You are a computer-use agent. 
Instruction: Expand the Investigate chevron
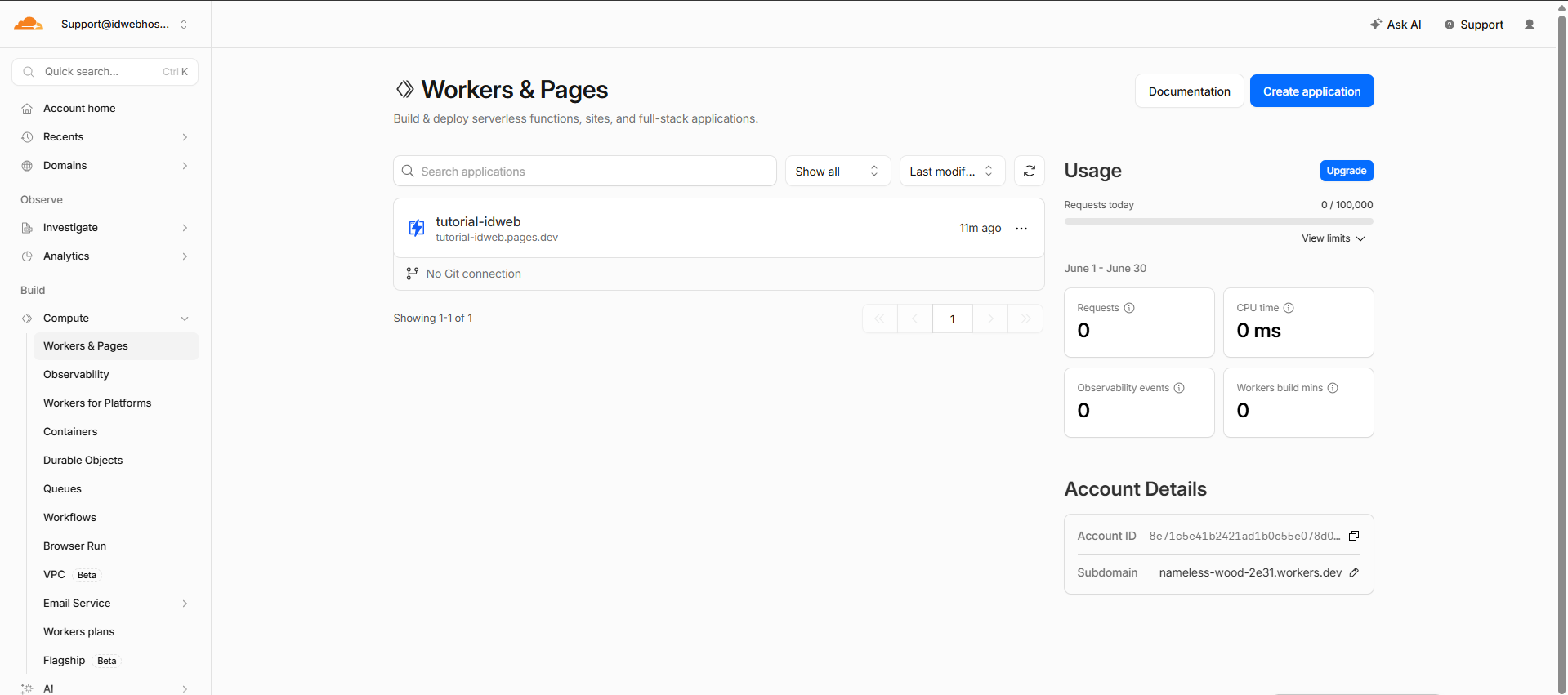[x=185, y=228]
